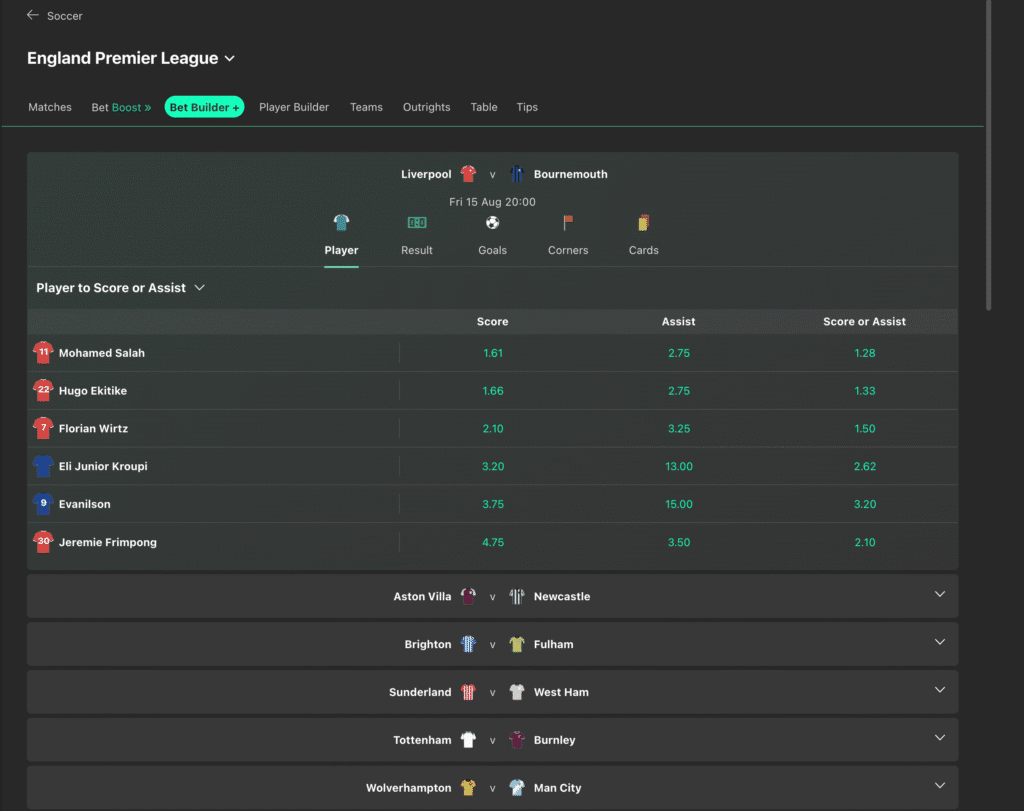Click Sunderland red striped shirt icon
The image size is (1024, 811).
coord(468,692)
